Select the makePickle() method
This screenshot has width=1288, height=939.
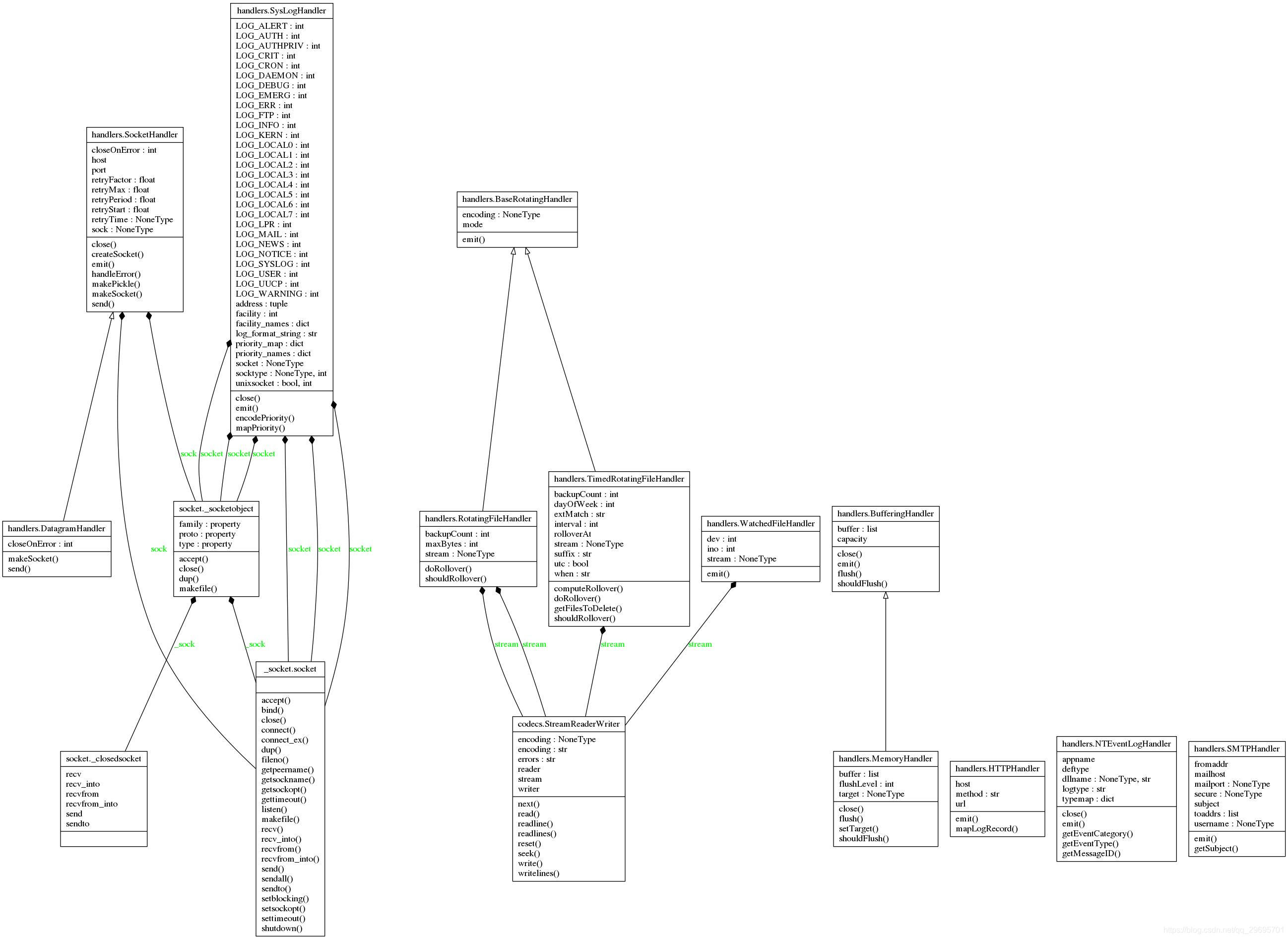[x=116, y=284]
